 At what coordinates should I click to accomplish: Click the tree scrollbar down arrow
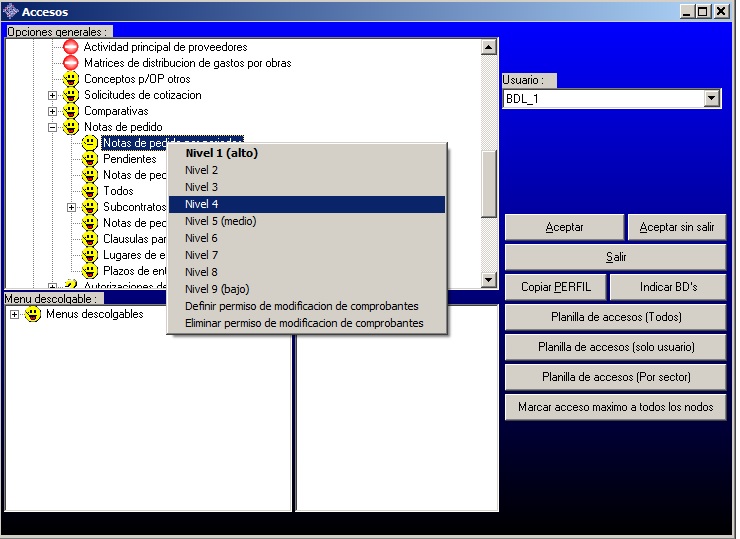click(x=489, y=281)
